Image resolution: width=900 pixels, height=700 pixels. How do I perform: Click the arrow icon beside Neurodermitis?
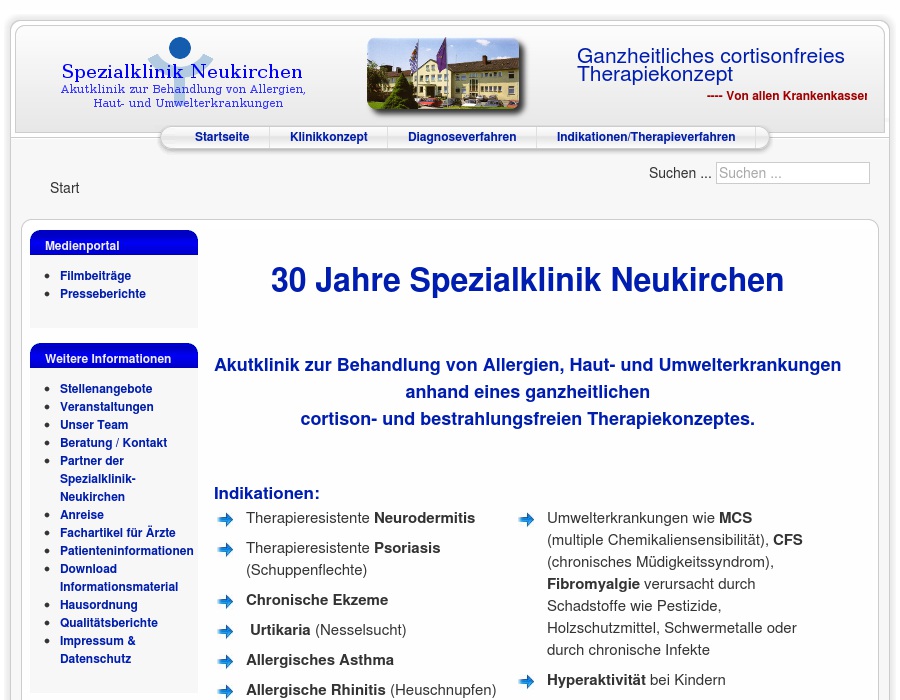tap(227, 519)
